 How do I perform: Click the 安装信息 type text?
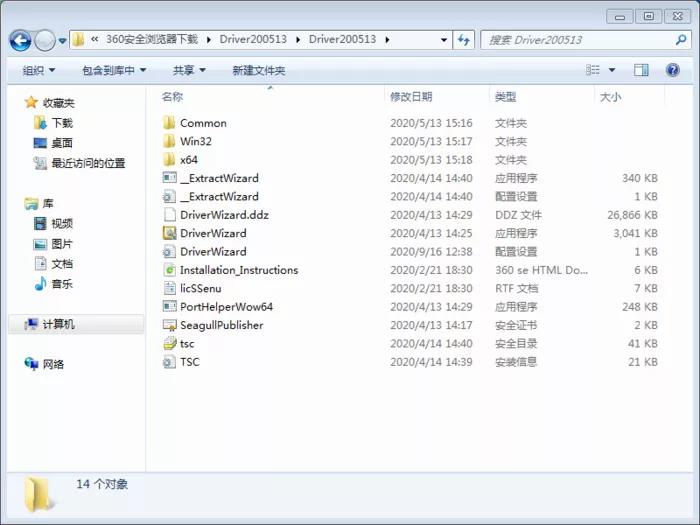click(516, 362)
